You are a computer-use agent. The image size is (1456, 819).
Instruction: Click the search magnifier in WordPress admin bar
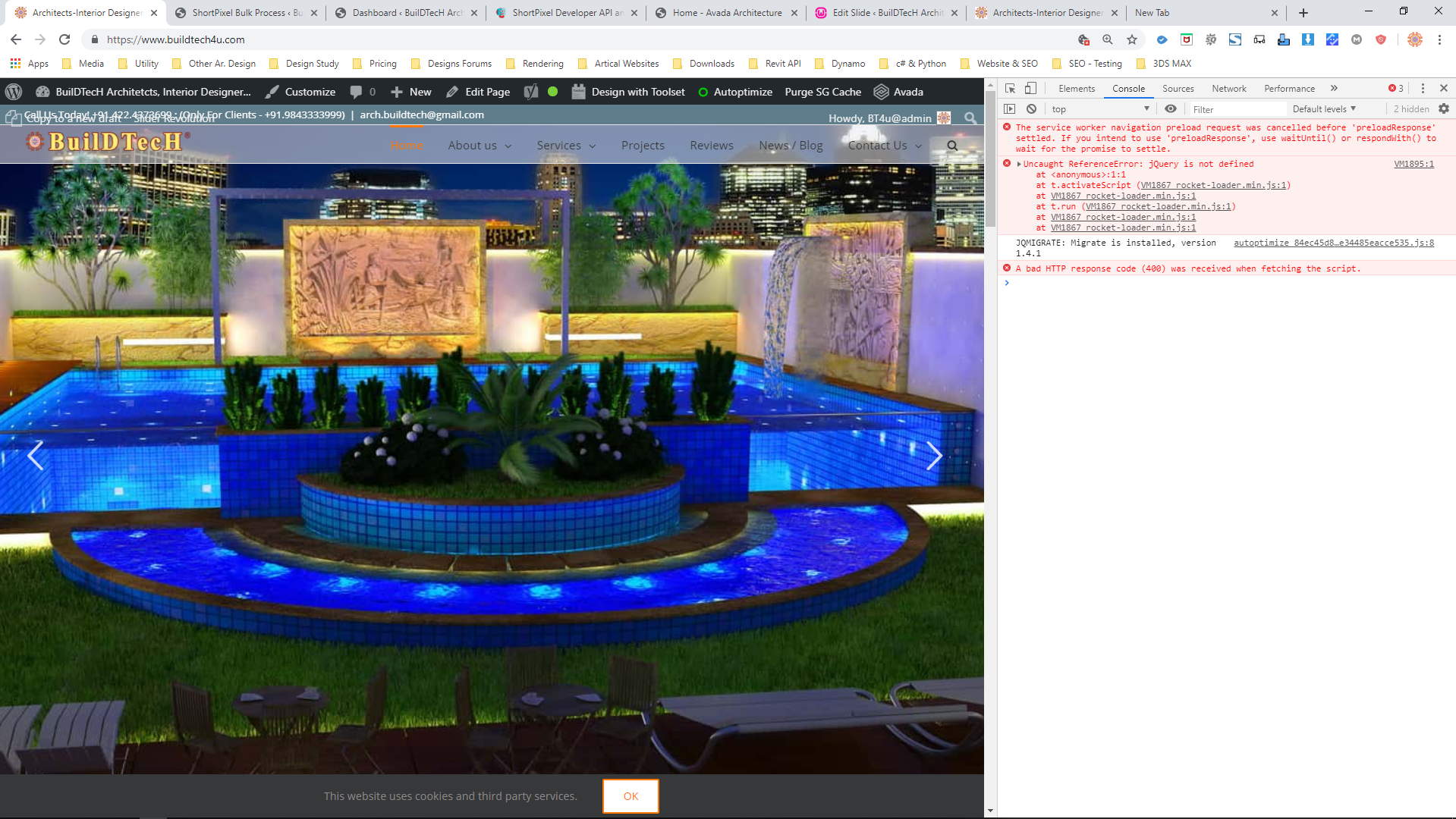[x=970, y=118]
